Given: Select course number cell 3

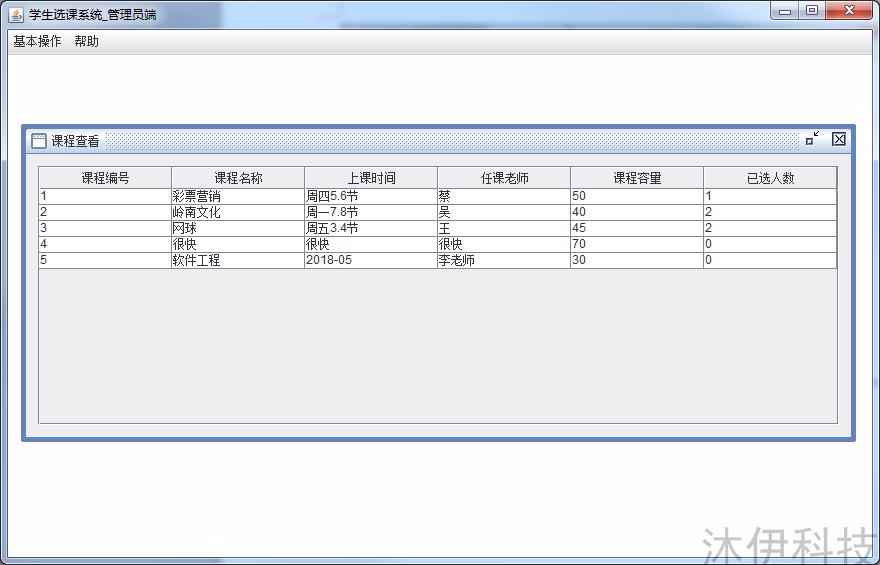Looking at the screenshot, I should (105, 228).
